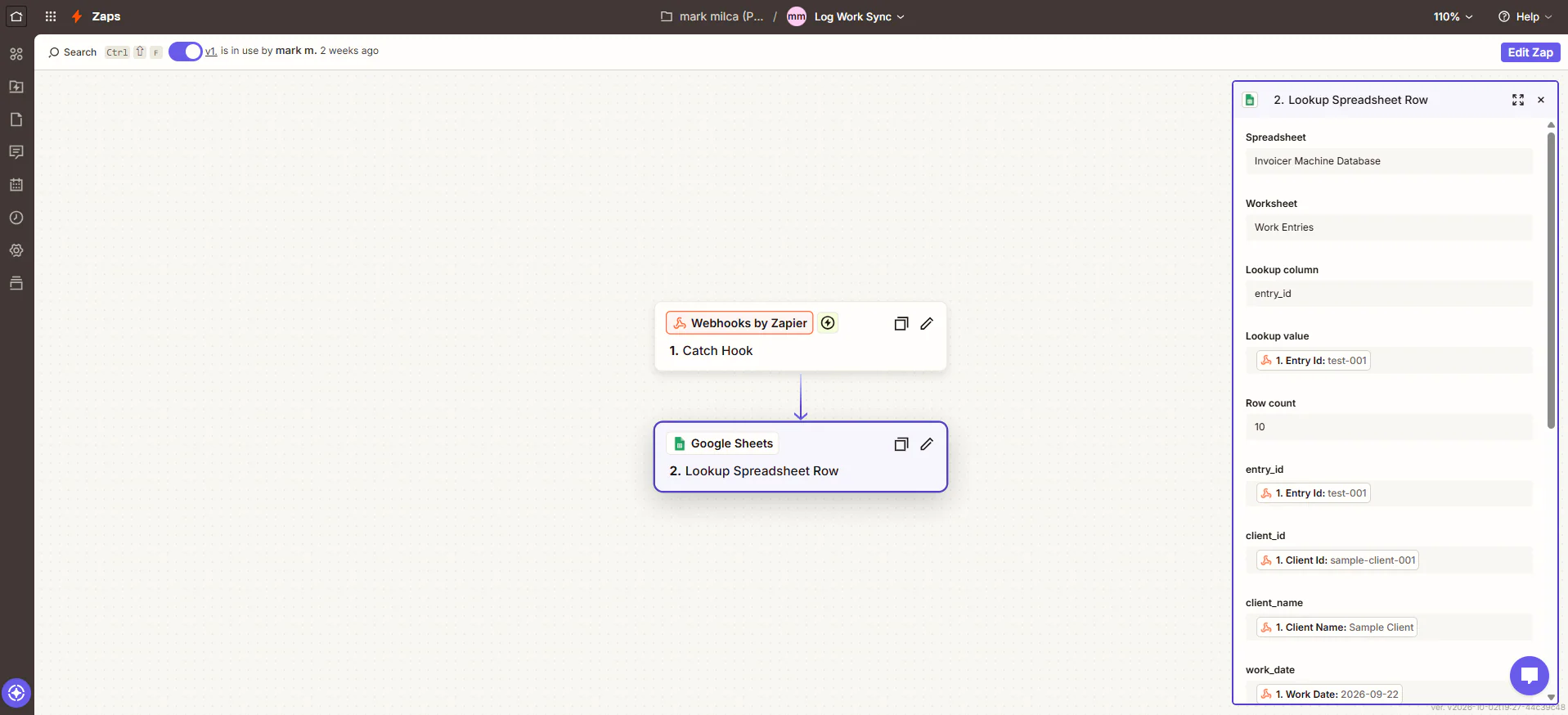
Task: Open the Zap settings gear icon
Action: click(16, 250)
